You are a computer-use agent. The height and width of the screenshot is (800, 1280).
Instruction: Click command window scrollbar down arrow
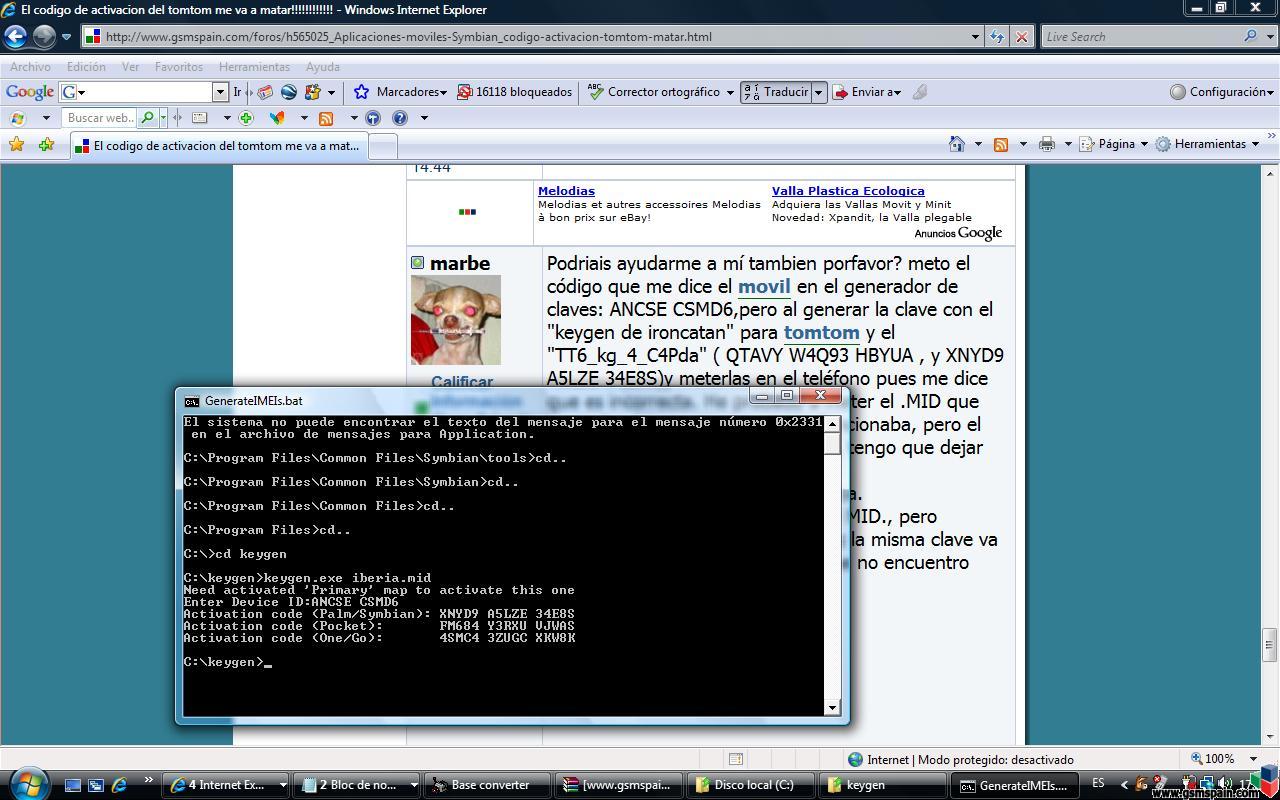(x=832, y=707)
